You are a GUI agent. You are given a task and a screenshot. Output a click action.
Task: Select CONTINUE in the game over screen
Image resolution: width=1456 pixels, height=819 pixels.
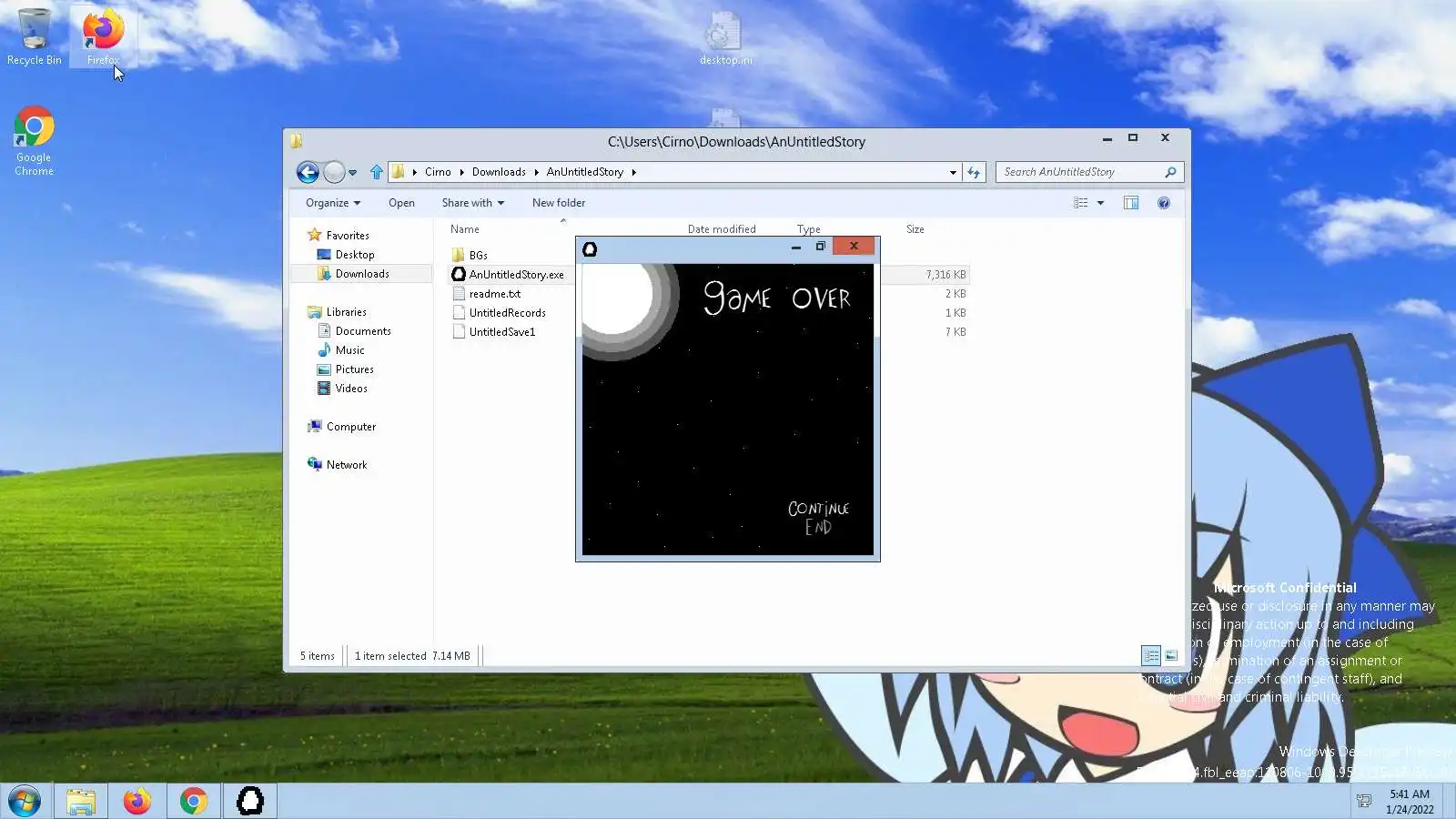pyautogui.click(x=818, y=509)
